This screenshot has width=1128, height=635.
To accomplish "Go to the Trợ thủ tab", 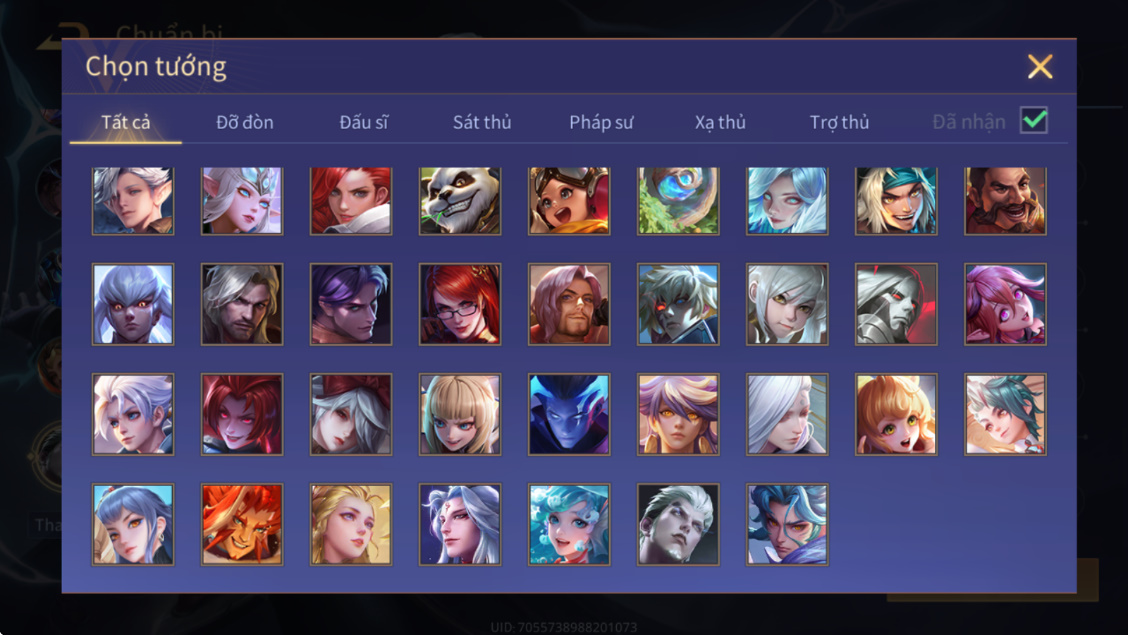I will click(x=840, y=122).
